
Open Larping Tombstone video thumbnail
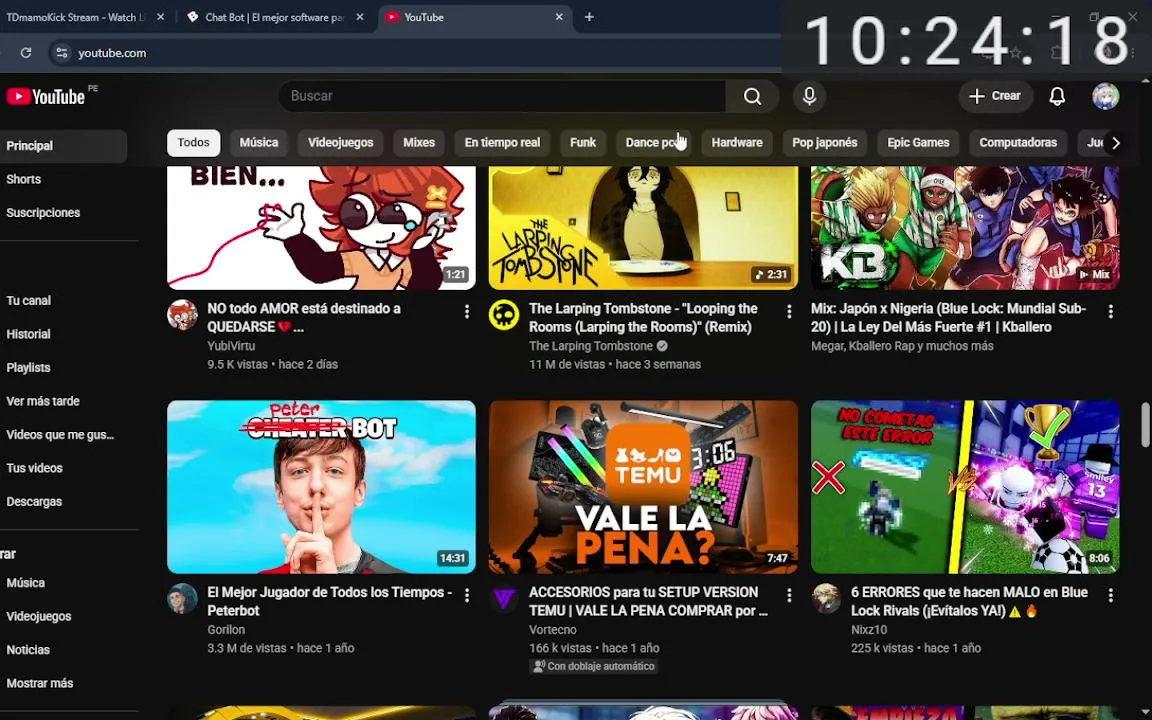point(643,228)
